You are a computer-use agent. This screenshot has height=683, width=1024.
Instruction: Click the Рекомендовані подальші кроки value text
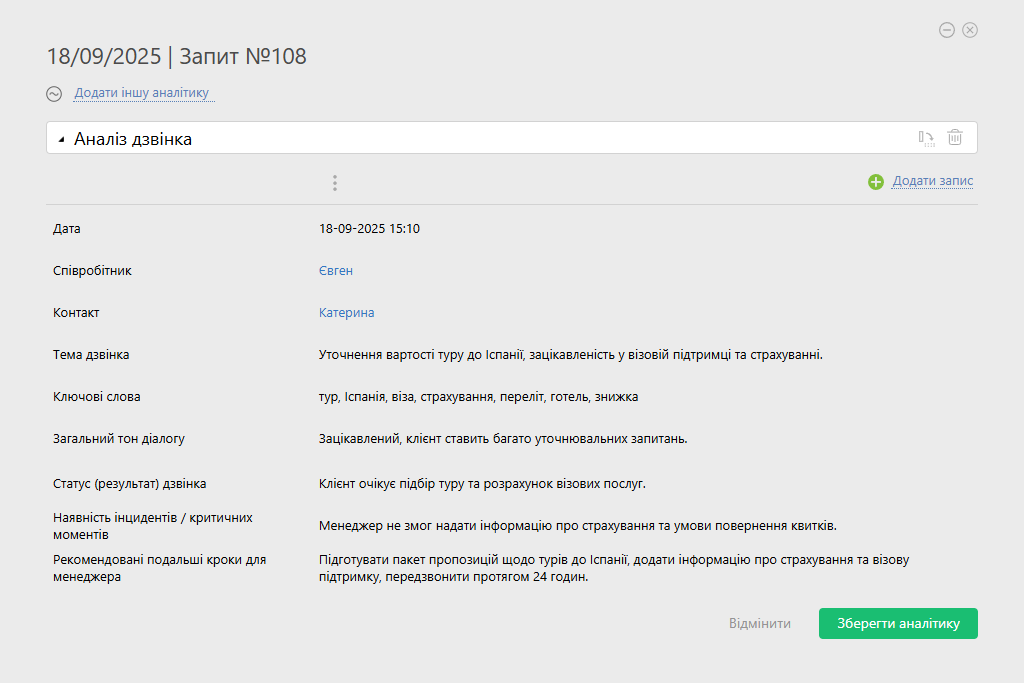(x=613, y=568)
